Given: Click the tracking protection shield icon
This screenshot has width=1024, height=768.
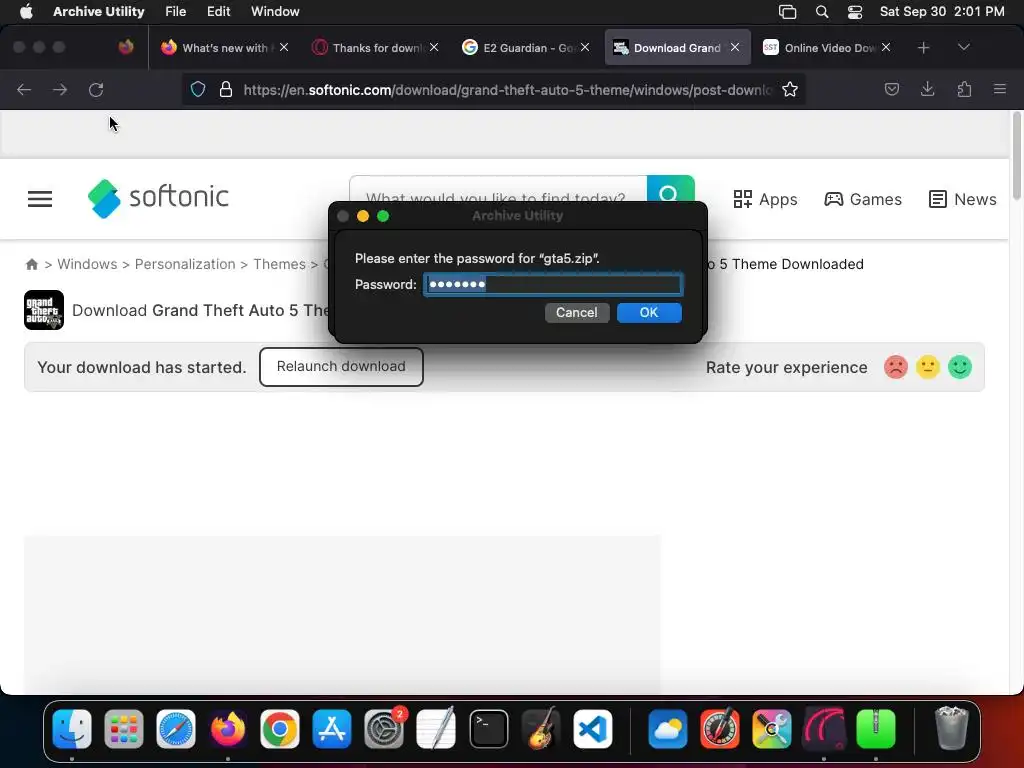Looking at the screenshot, I should coord(198,89).
